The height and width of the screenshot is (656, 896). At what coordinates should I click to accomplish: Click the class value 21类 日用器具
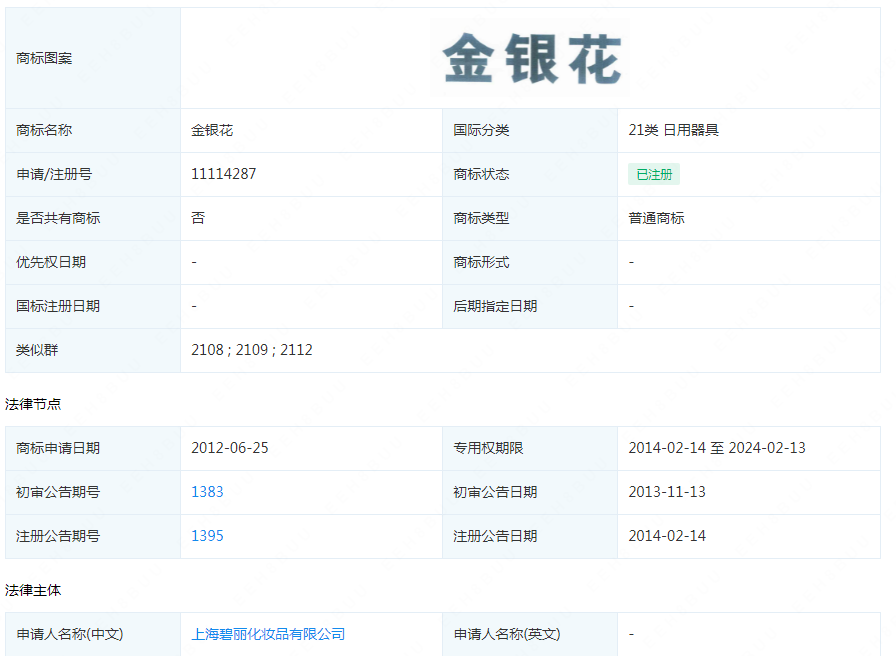click(x=673, y=130)
